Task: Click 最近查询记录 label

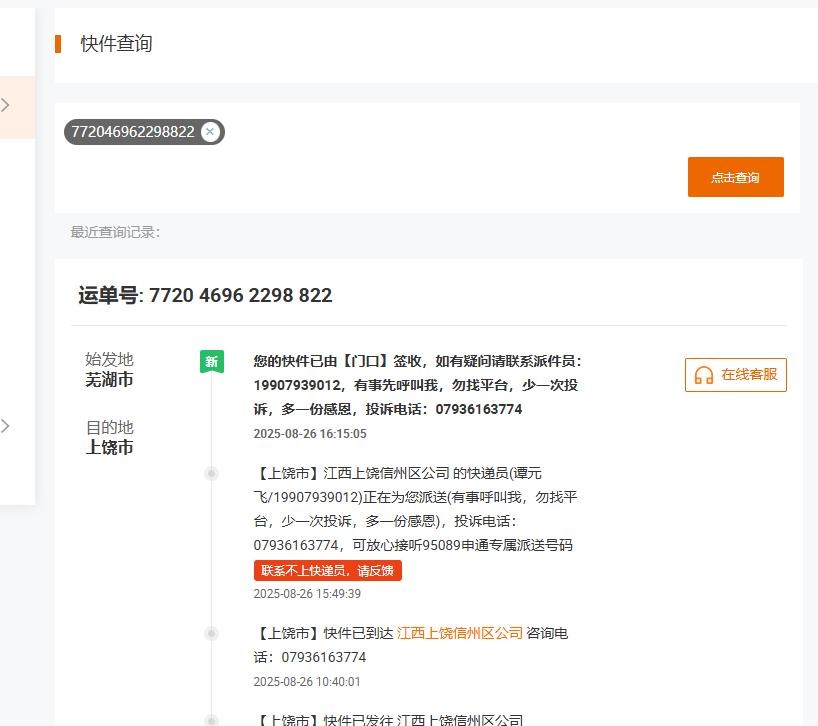Action: [x=115, y=232]
